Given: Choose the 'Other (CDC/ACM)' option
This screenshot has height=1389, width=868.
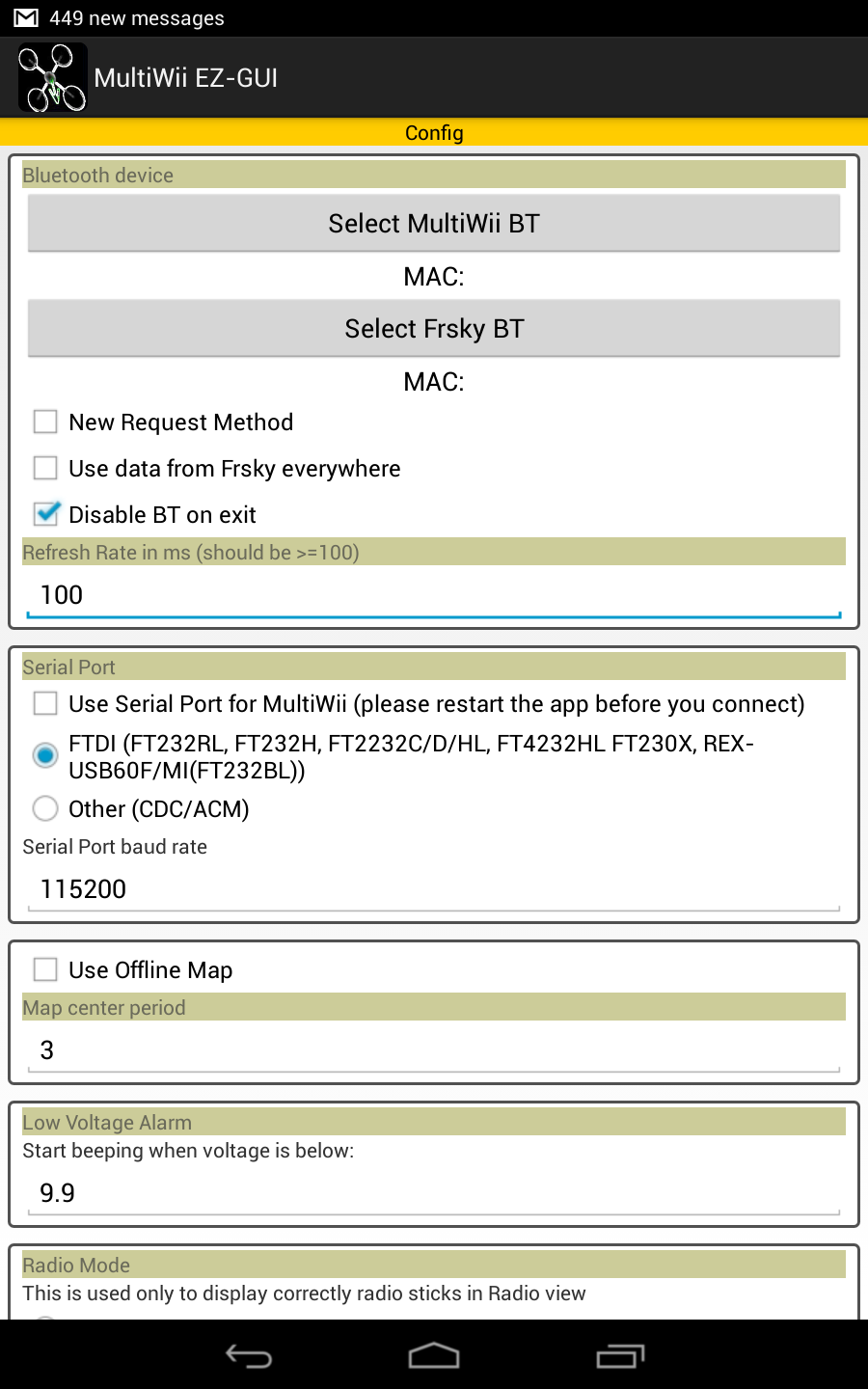Looking at the screenshot, I should click(x=44, y=808).
